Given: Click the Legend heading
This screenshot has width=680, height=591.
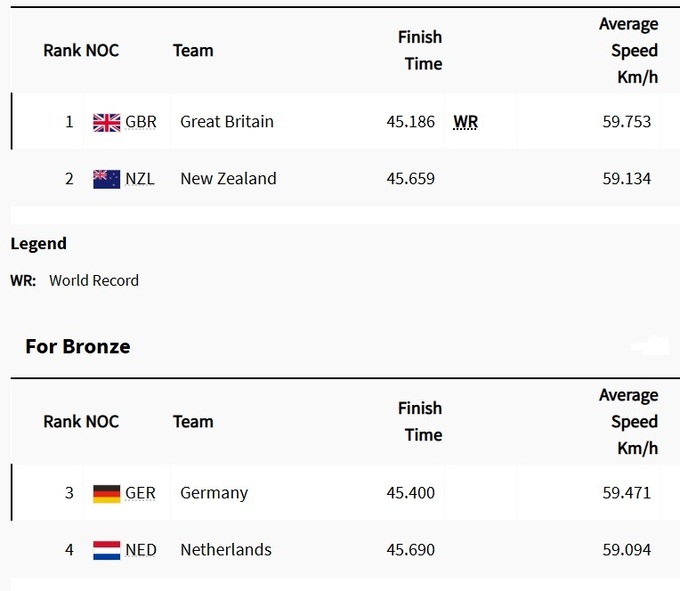Looking at the screenshot, I should click(39, 243).
